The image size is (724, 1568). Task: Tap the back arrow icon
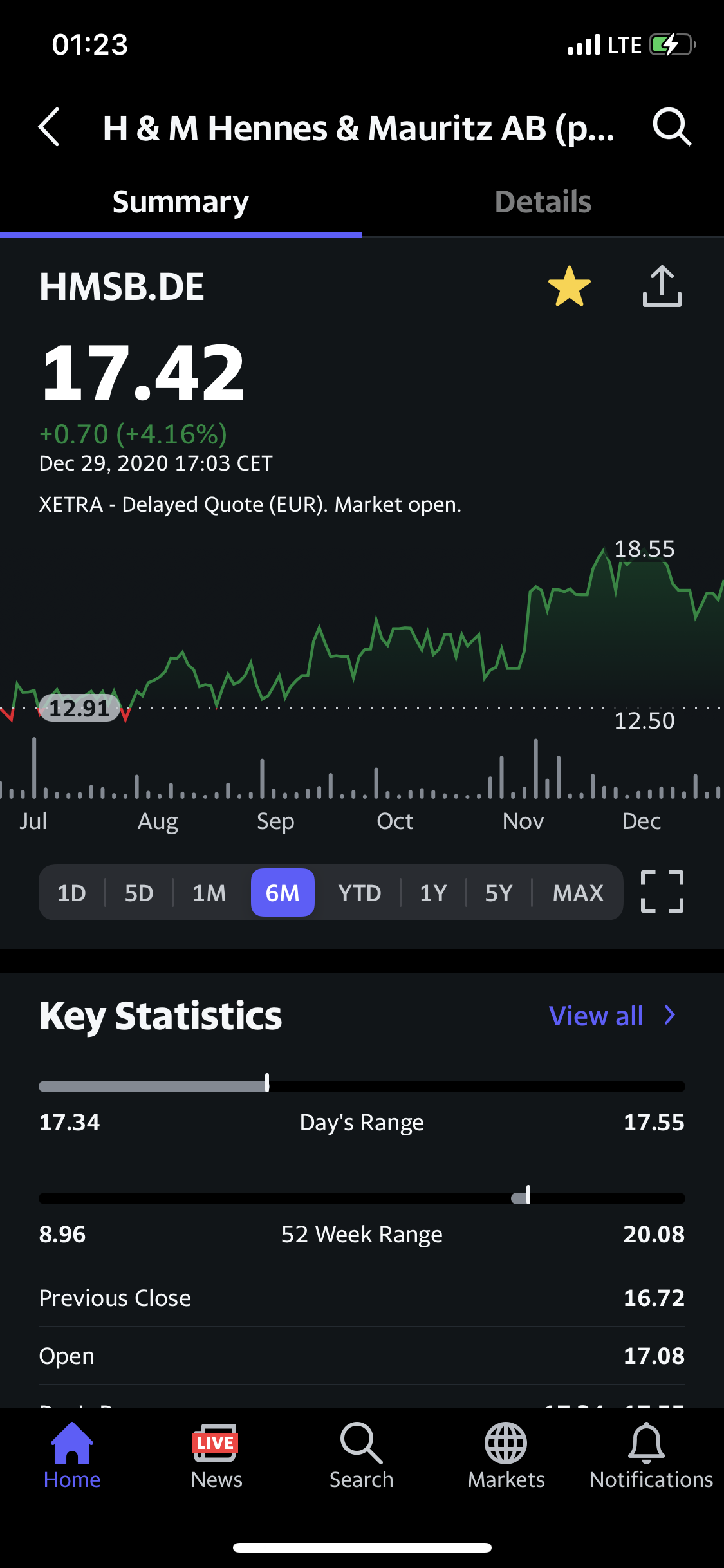pos(49,127)
